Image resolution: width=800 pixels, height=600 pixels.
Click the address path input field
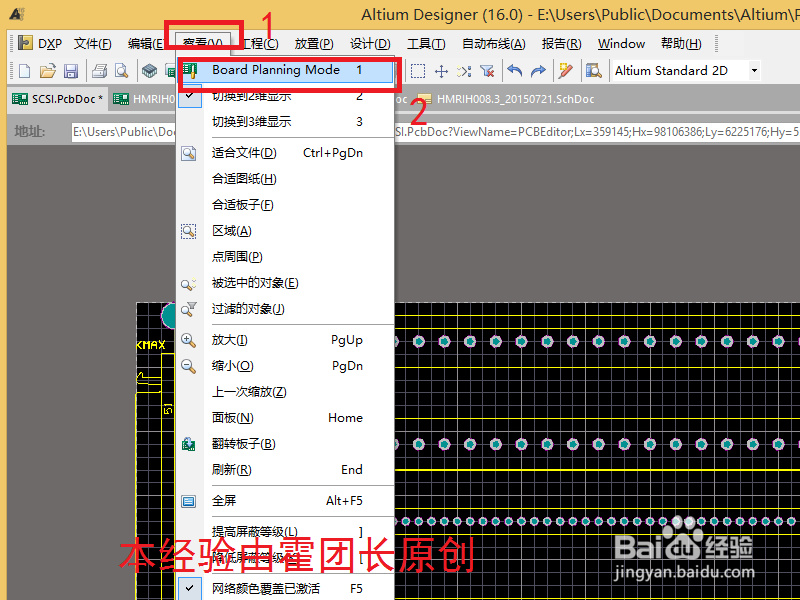(434, 132)
